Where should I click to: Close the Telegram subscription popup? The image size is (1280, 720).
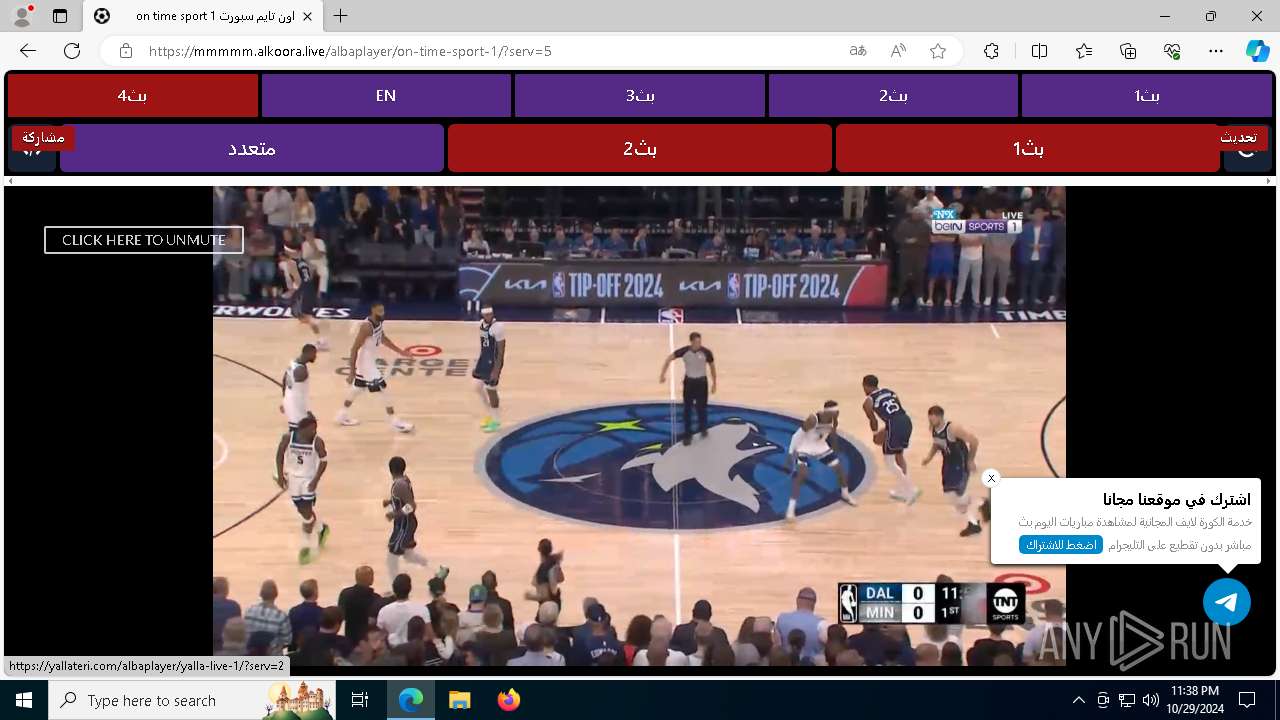[991, 478]
